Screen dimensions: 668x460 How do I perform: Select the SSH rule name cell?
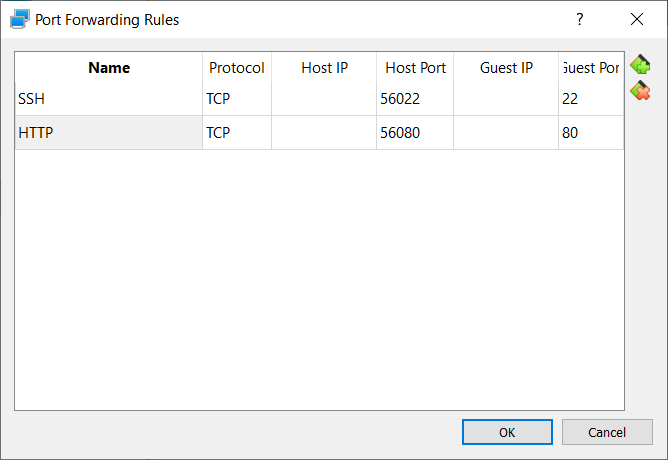pyautogui.click(x=109, y=100)
